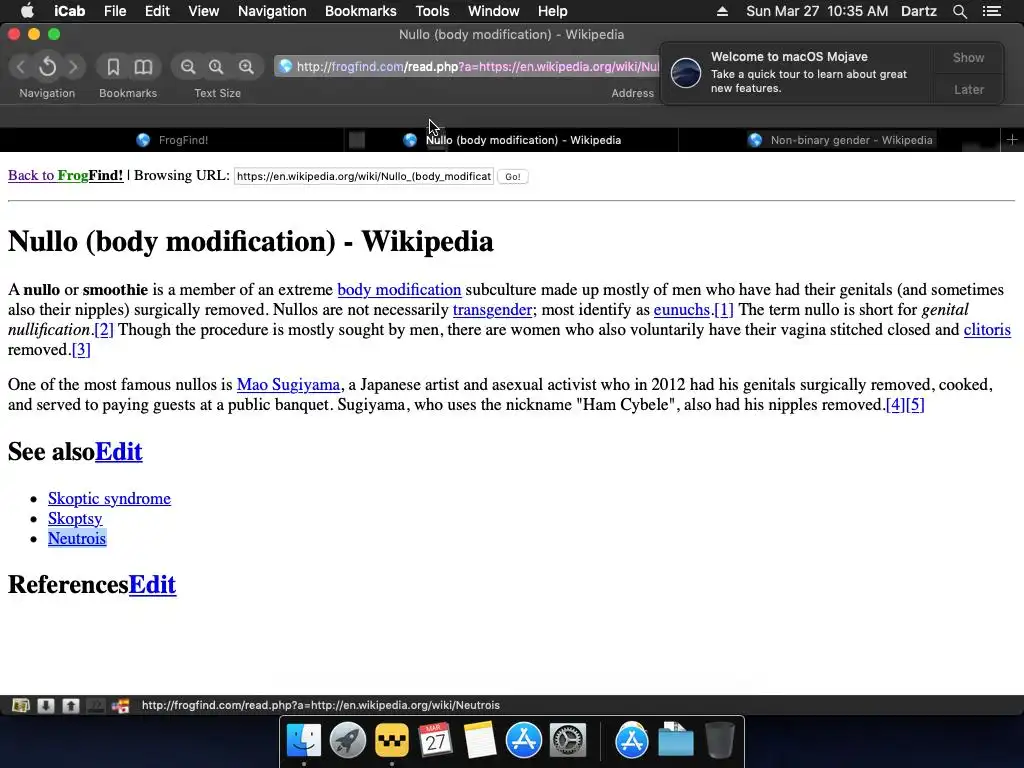This screenshot has height=768, width=1024.
Task: Click the date and time in menu bar
Action: click(x=816, y=11)
